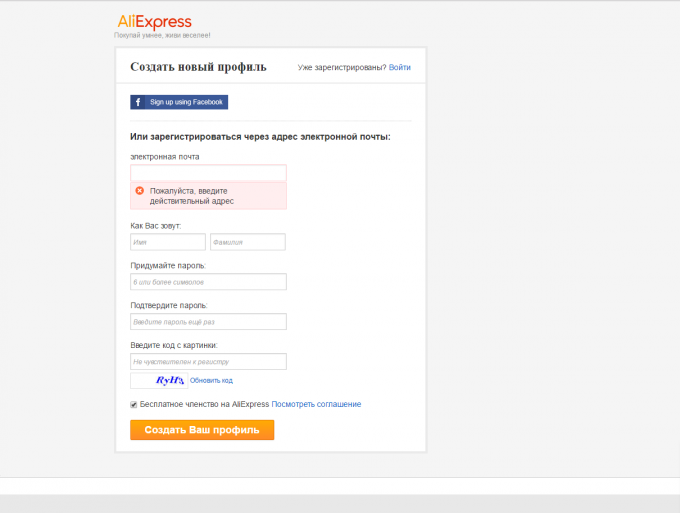Click the "Sign up using Facebook" button text
Screen dimensions: 680x513
point(186,102)
